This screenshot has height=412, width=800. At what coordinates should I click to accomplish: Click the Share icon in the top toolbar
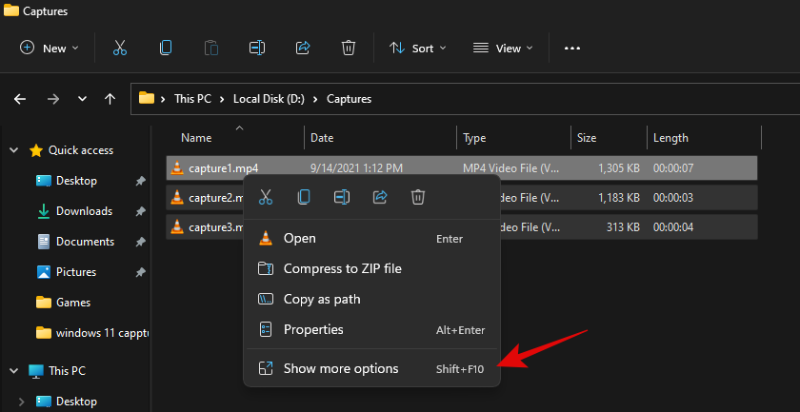click(302, 48)
